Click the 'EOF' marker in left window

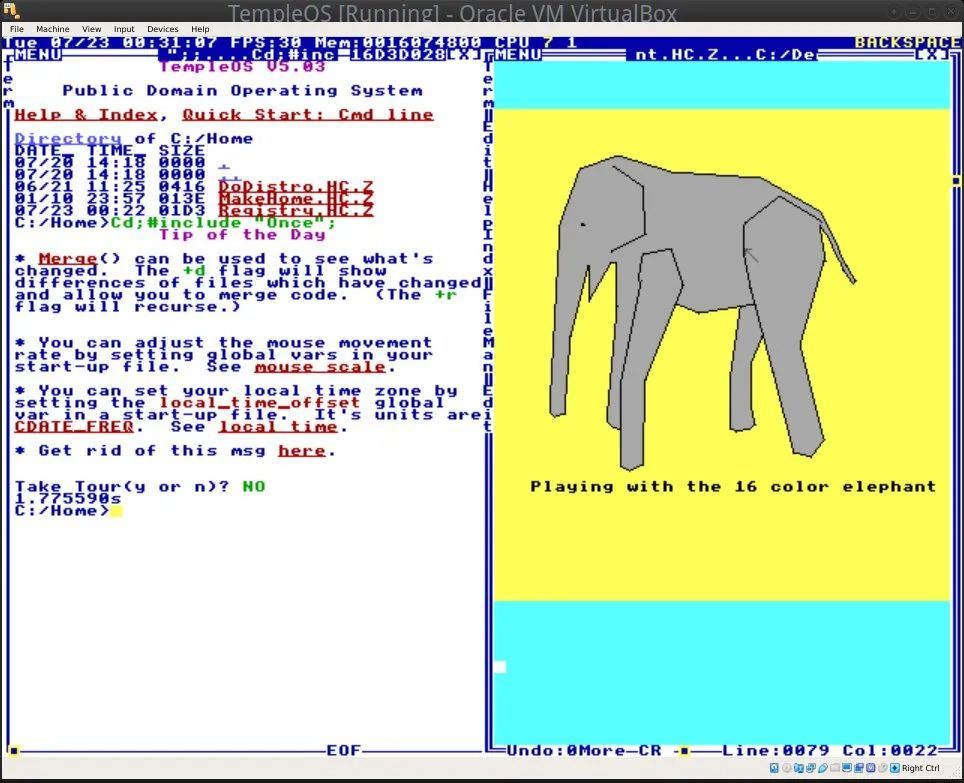344,751
